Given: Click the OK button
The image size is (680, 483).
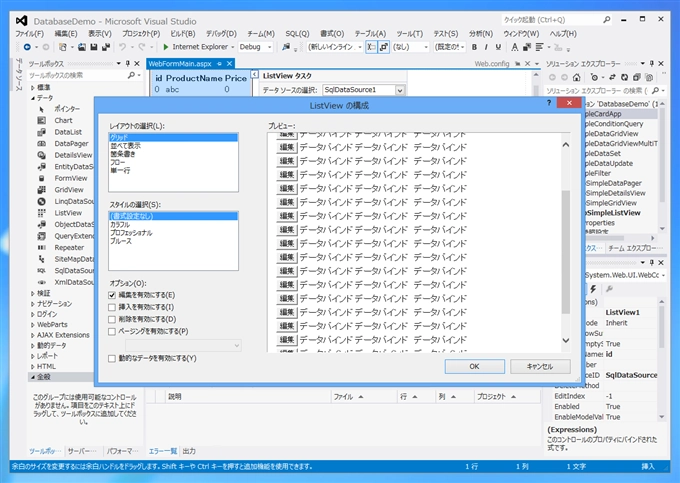Looking at the screenshot, I should [x=474, y=366].
